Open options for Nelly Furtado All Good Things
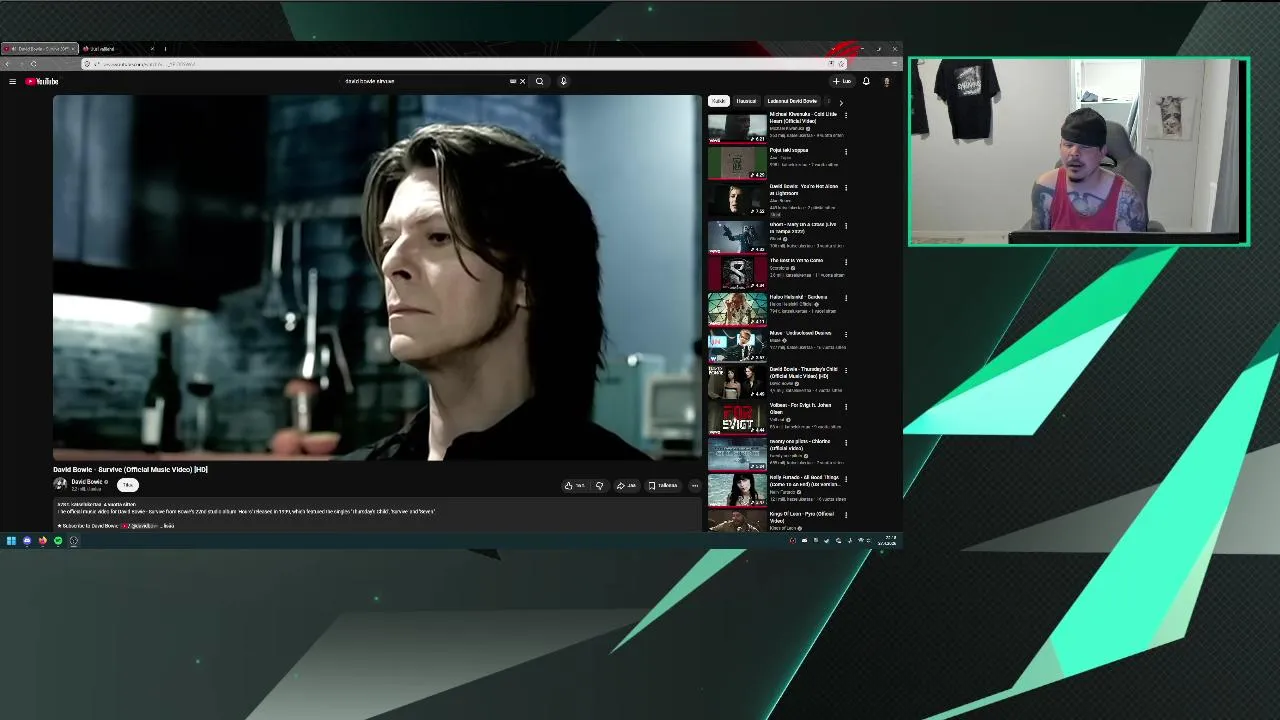 [x=846, y=479]
